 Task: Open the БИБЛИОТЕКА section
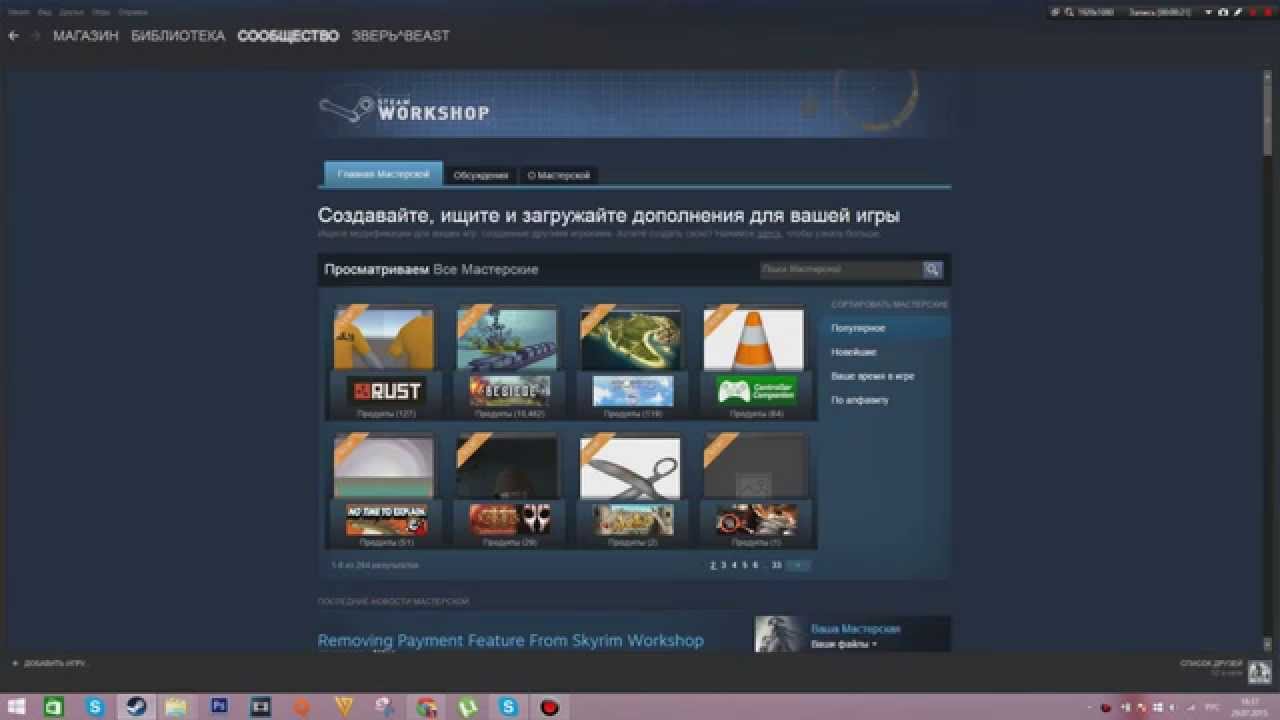[x=178, y=36]
